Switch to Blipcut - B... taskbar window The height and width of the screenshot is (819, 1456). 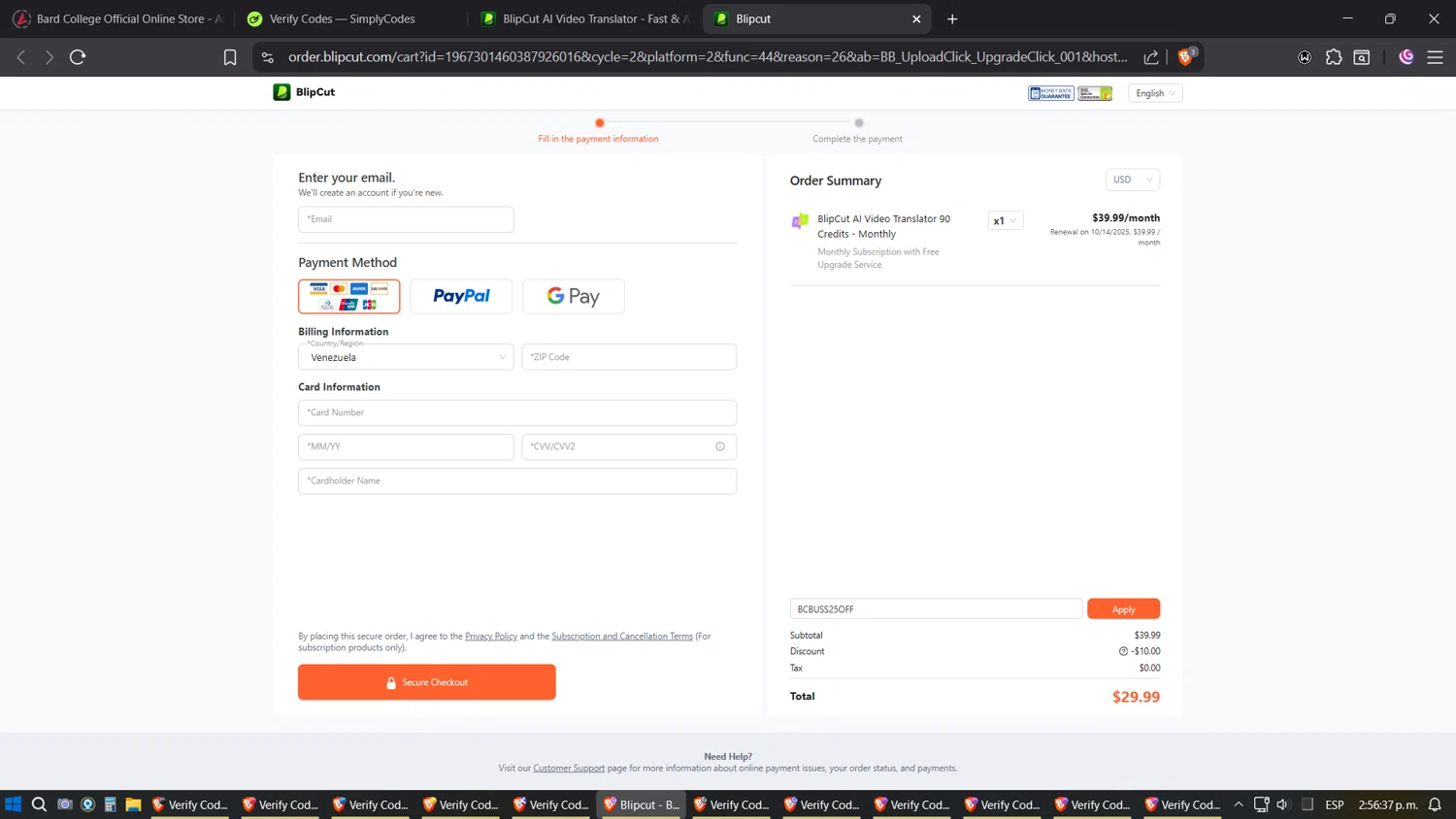[641, 804]
